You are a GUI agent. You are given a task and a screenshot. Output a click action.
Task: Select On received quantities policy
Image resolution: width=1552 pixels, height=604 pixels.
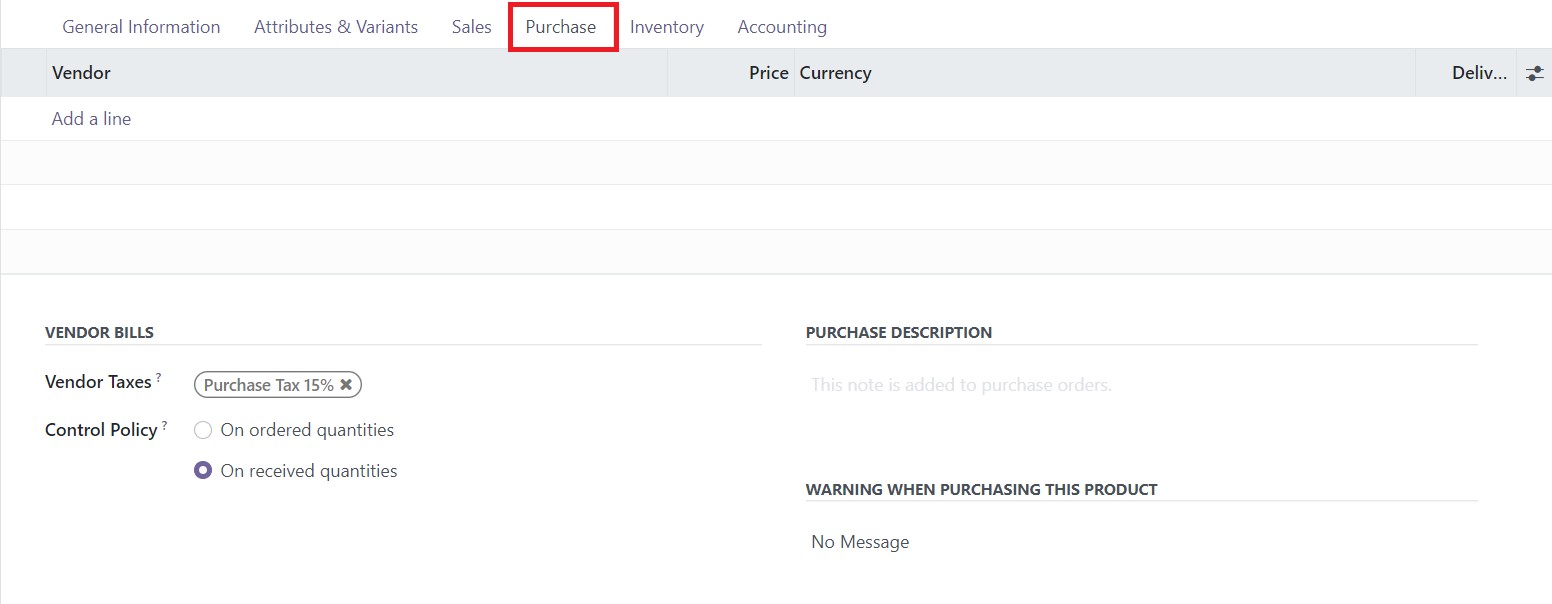click(x=203, y=470)
